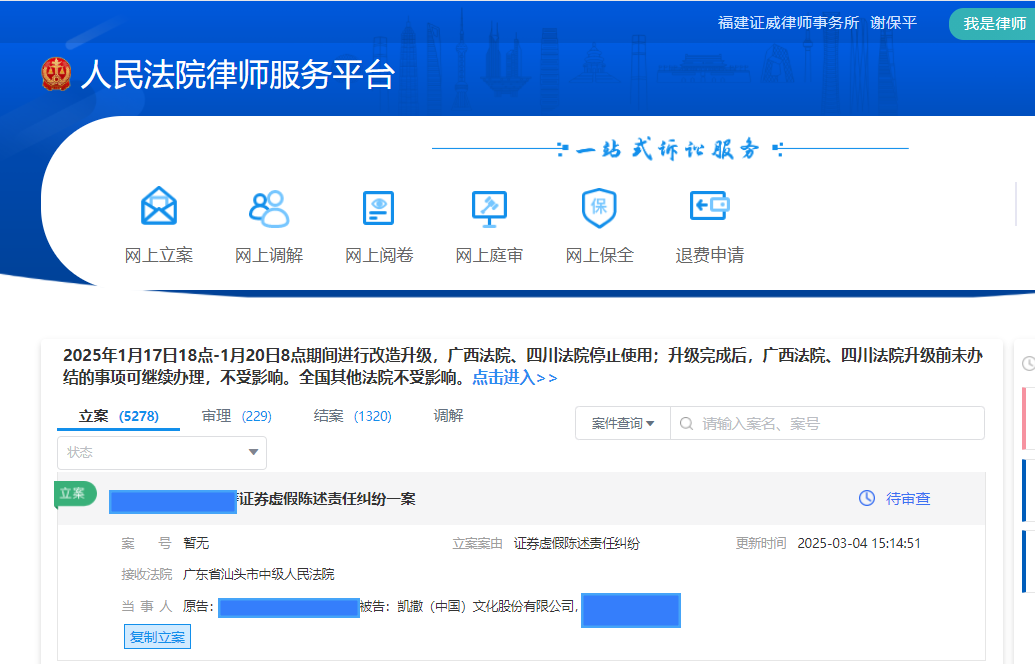Click the clock icon beside 待审查
This screenshot has height=664, width=1035.
[x=867, y=498]
